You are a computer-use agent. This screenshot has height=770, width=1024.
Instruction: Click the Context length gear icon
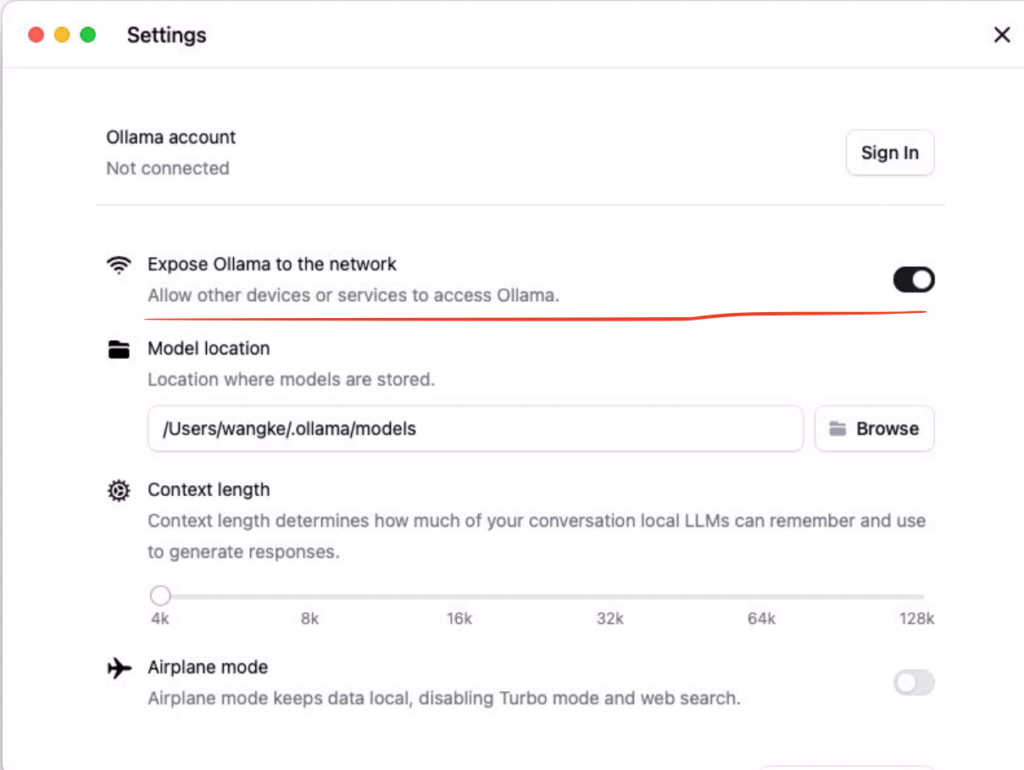pyautogui.click(x=119, y=490)
